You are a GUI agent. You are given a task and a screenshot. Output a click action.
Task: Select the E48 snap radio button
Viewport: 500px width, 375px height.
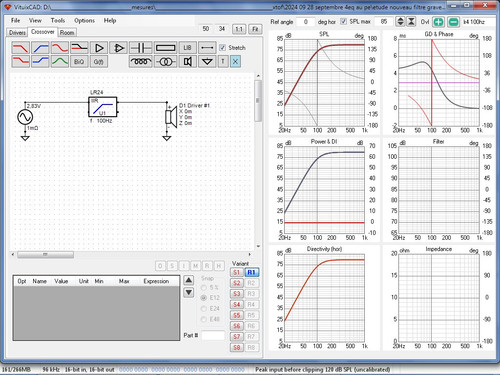click(204, 319)
